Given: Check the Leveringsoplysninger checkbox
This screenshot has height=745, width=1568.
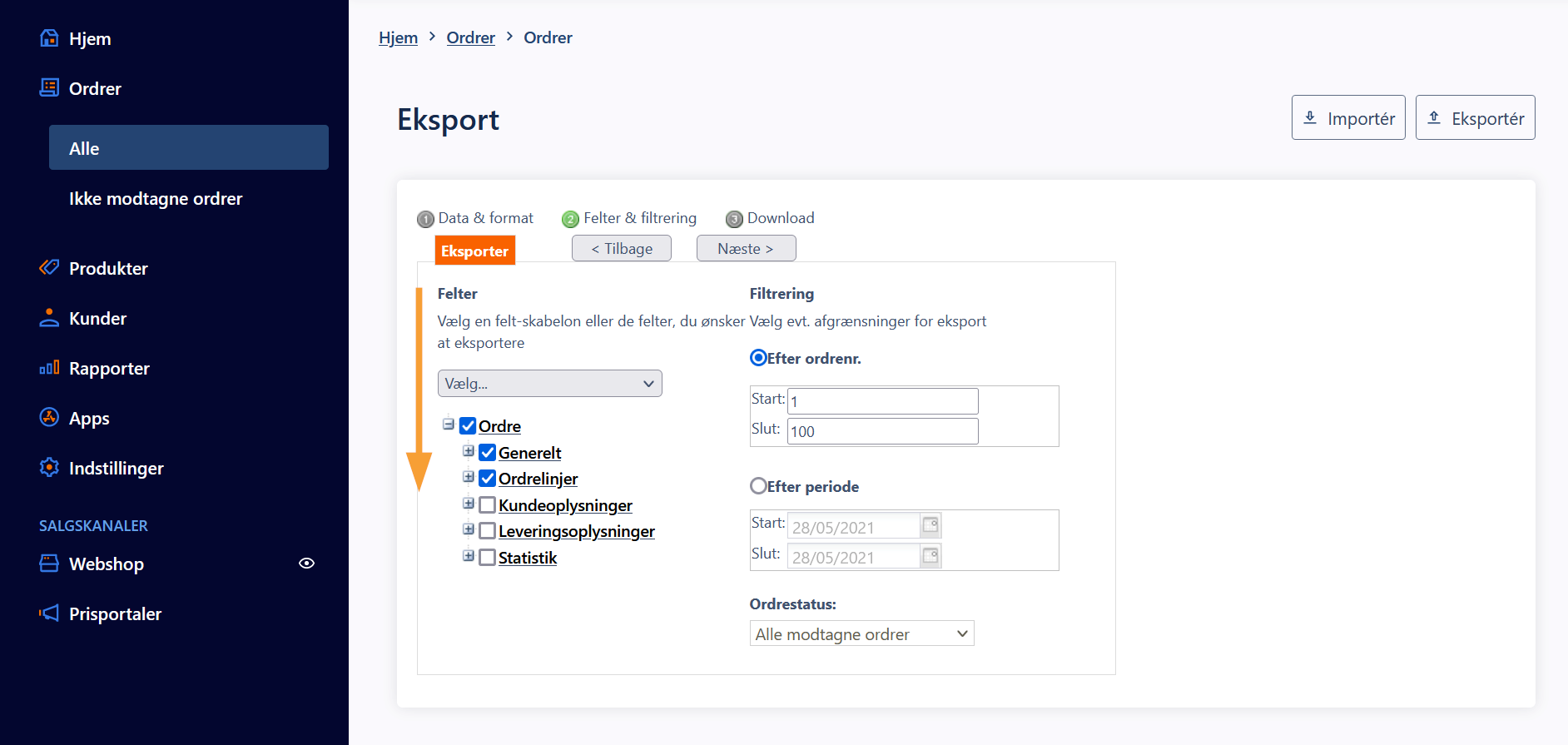Looking at the screenshot, I should 488,531.
